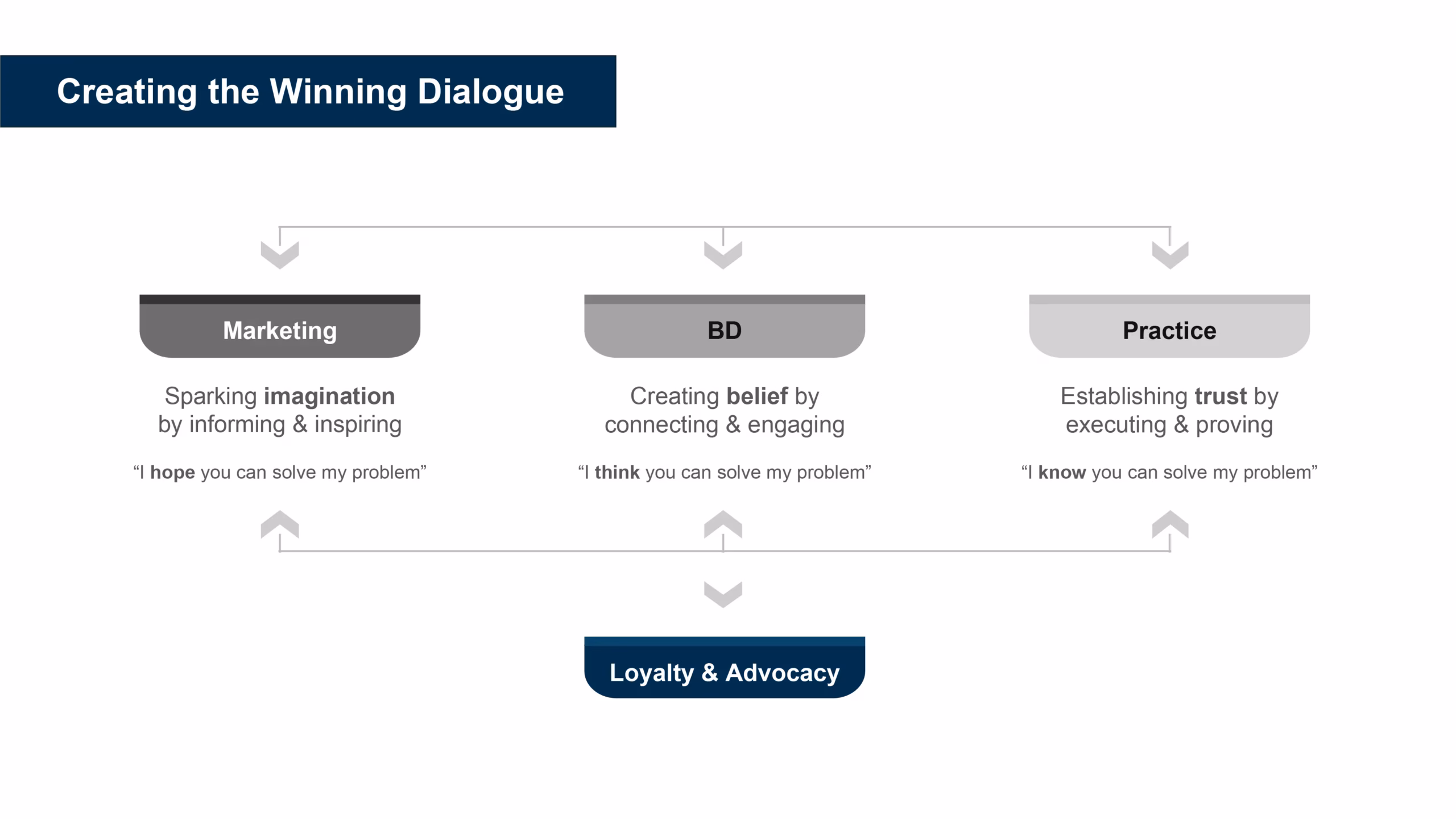Click the "I hope you can solve" quote
The height and width of the screenshot is (819, 1456).
point(280,472)
